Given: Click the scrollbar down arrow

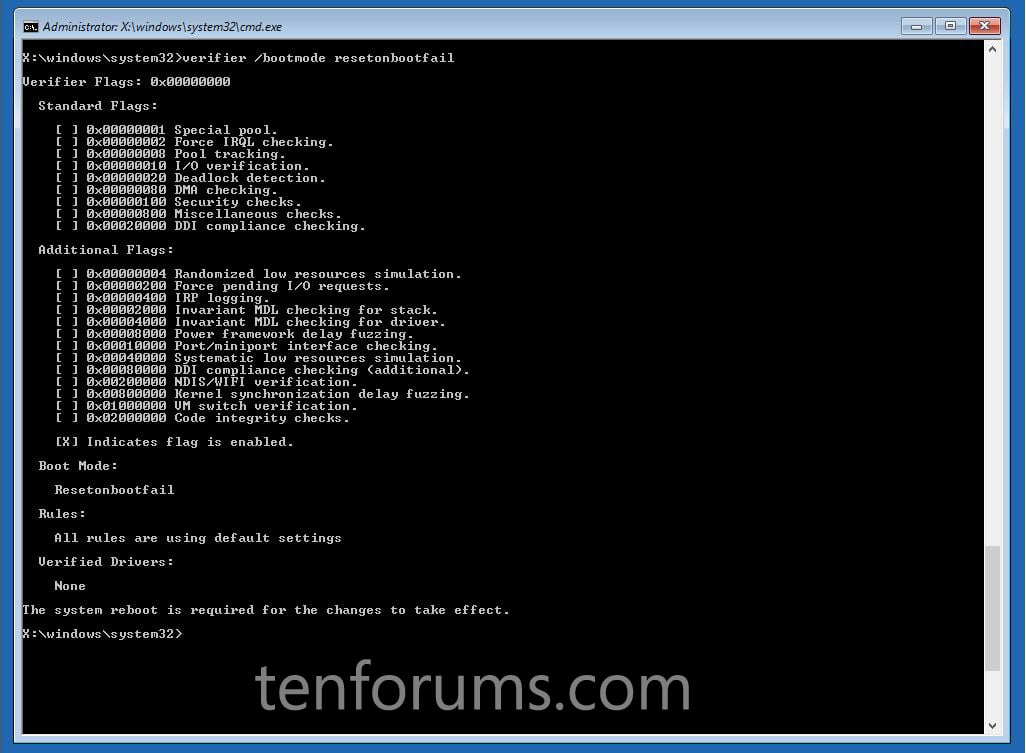Looking at the screenshot, I should click(992, 725).
